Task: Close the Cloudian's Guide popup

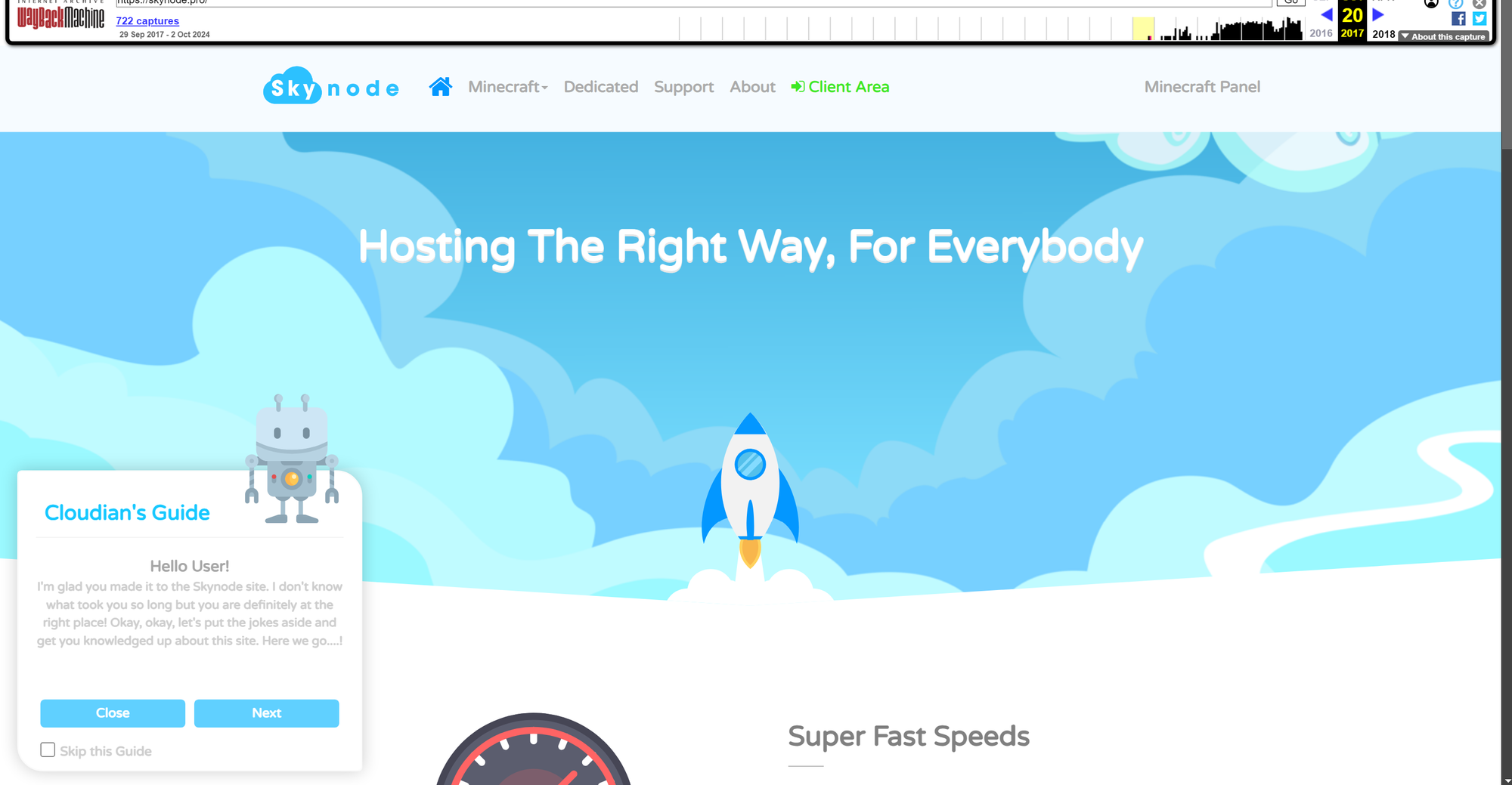Action: (x=113, y=713)
